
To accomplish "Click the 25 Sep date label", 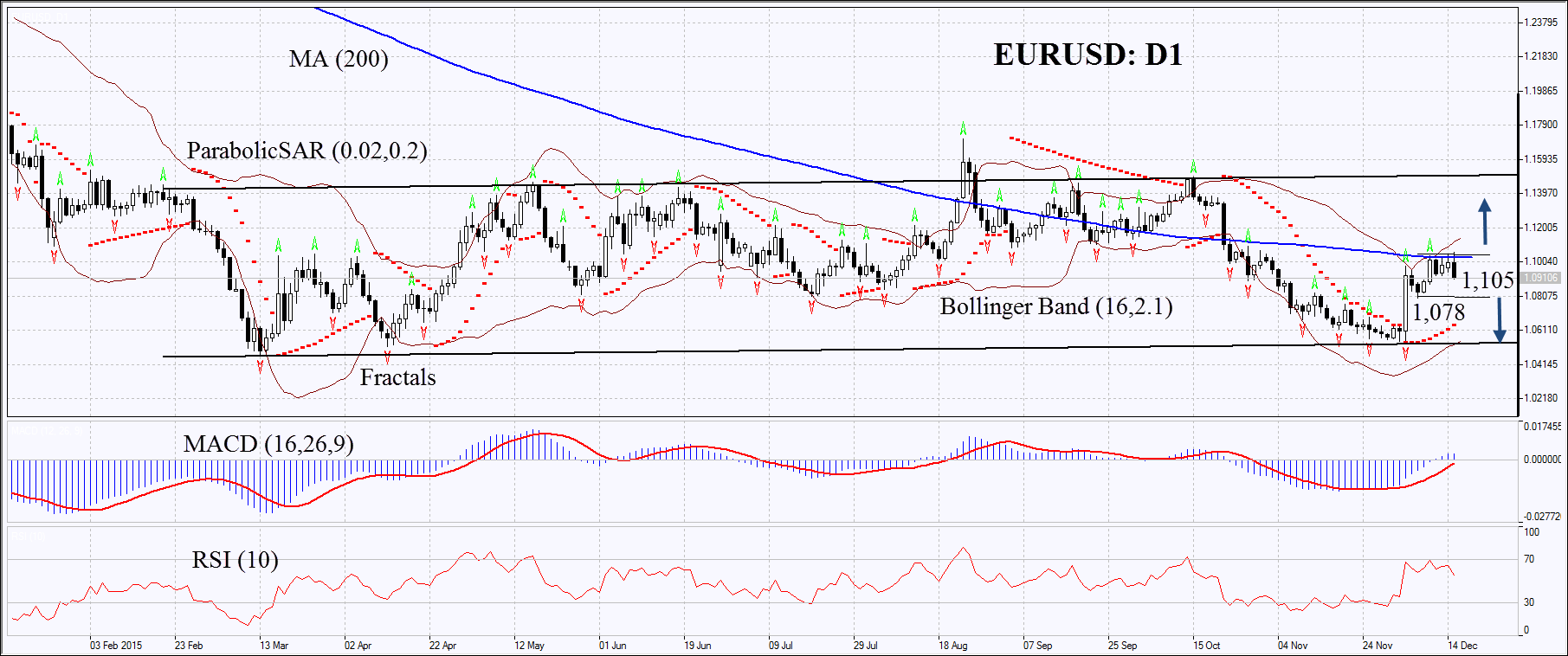I will (x=1122, y=646).
